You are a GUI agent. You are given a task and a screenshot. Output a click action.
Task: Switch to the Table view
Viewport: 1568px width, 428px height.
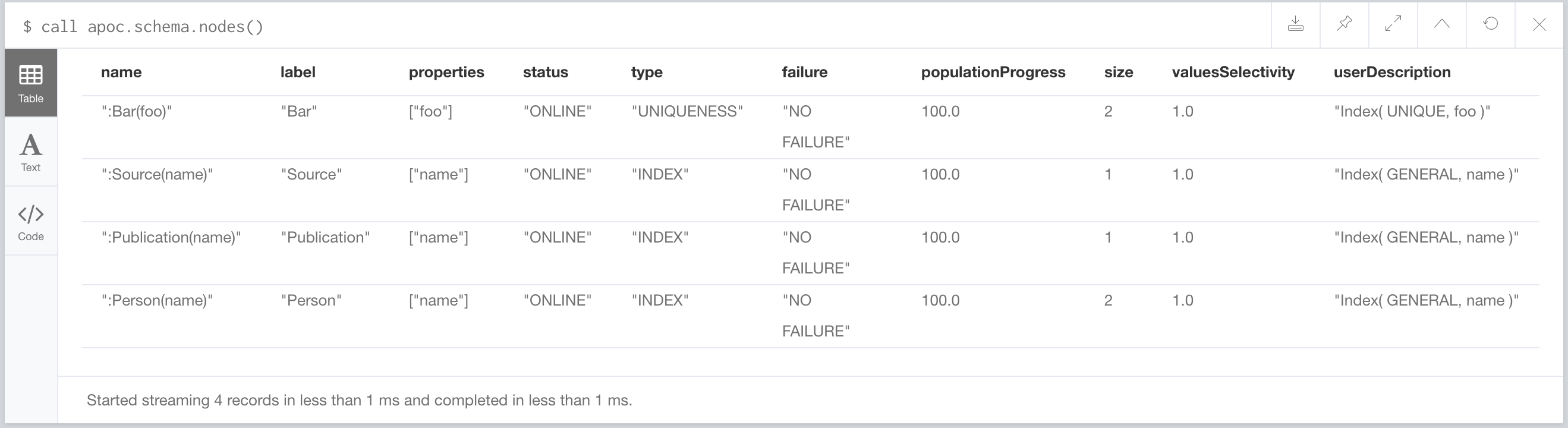click(30, 83)
